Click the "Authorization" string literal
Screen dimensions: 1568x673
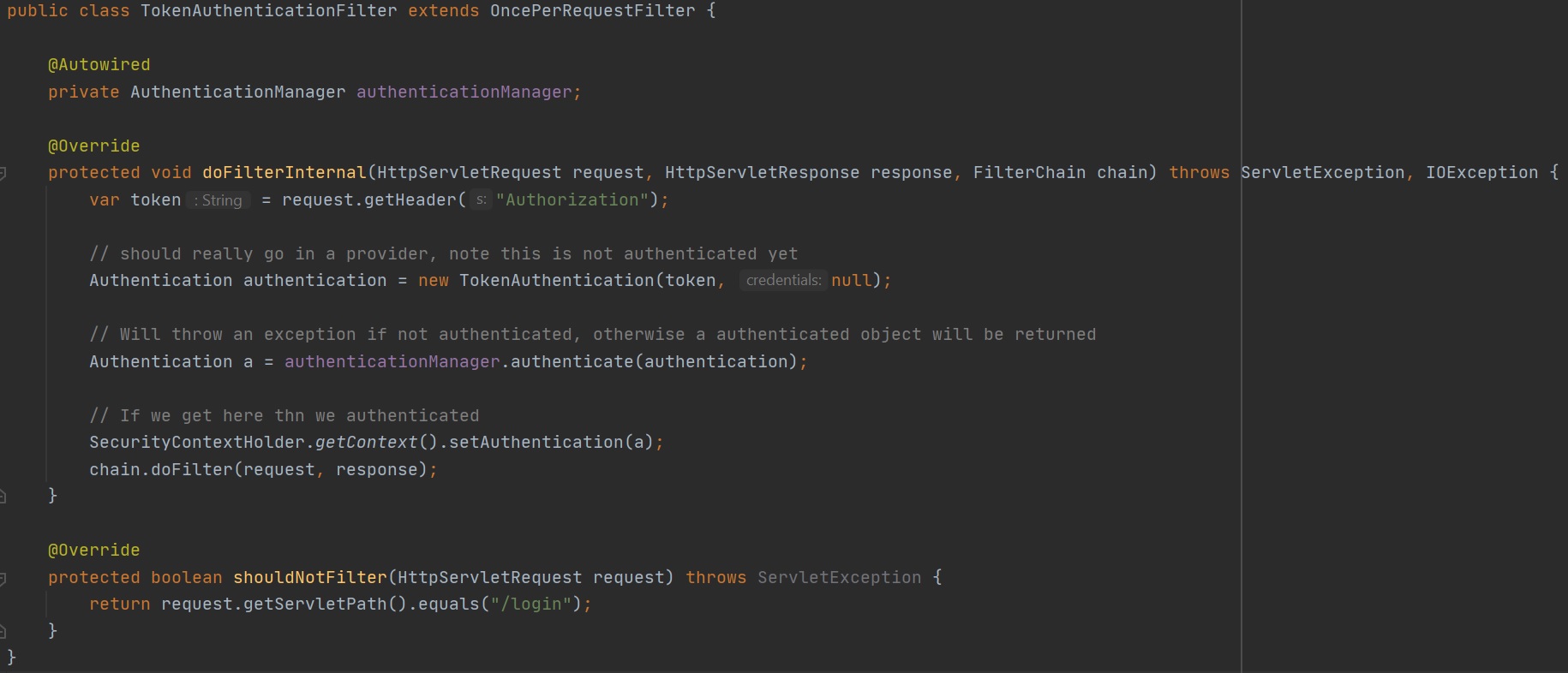pyautogui.click(x=572, y=200)
